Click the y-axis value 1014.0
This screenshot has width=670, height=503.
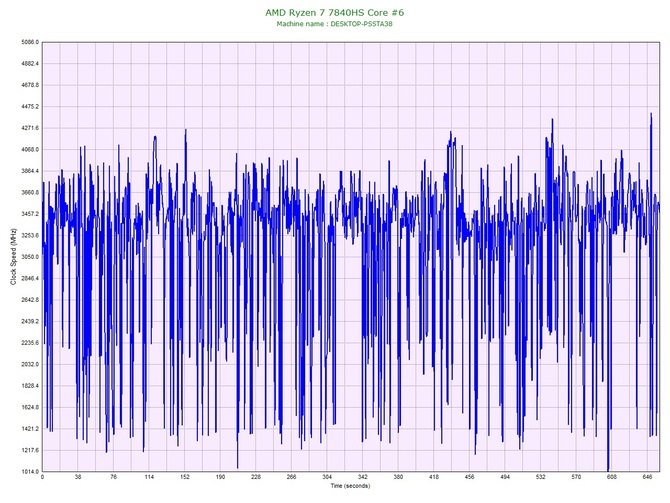pyautogui.click(x=30, y=472)
